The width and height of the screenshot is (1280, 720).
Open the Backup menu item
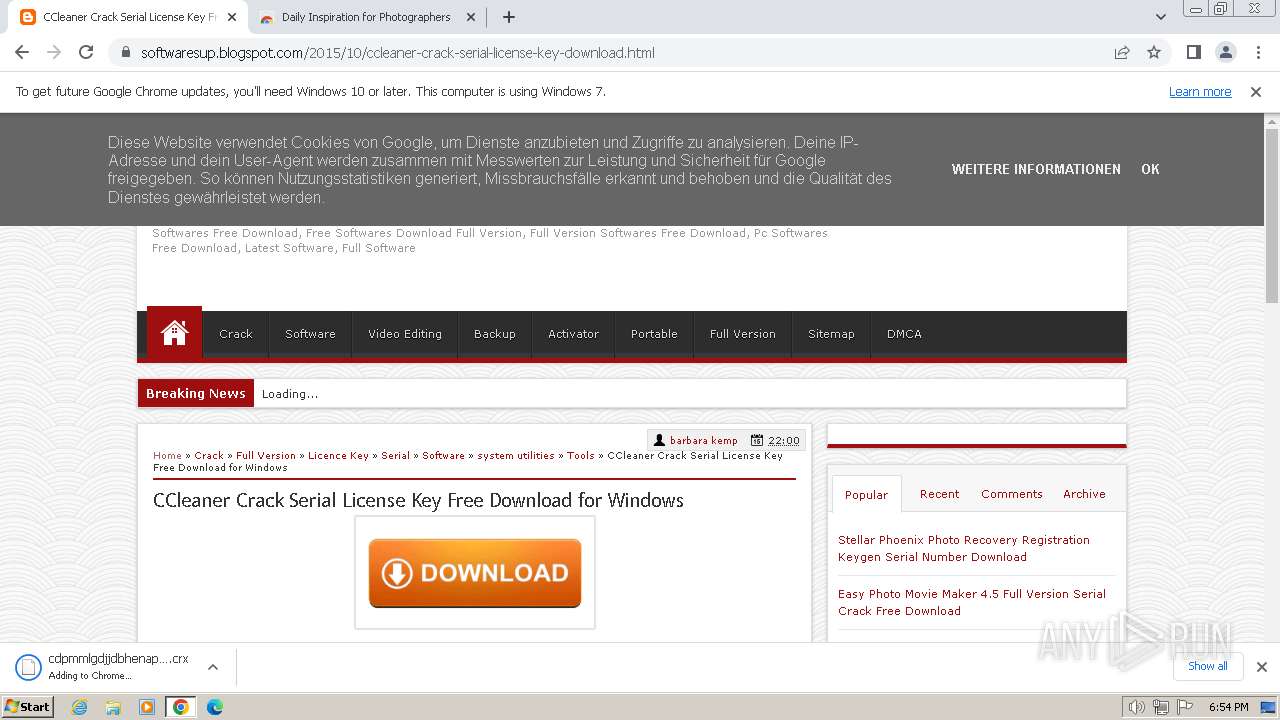[x=495, y=334]
